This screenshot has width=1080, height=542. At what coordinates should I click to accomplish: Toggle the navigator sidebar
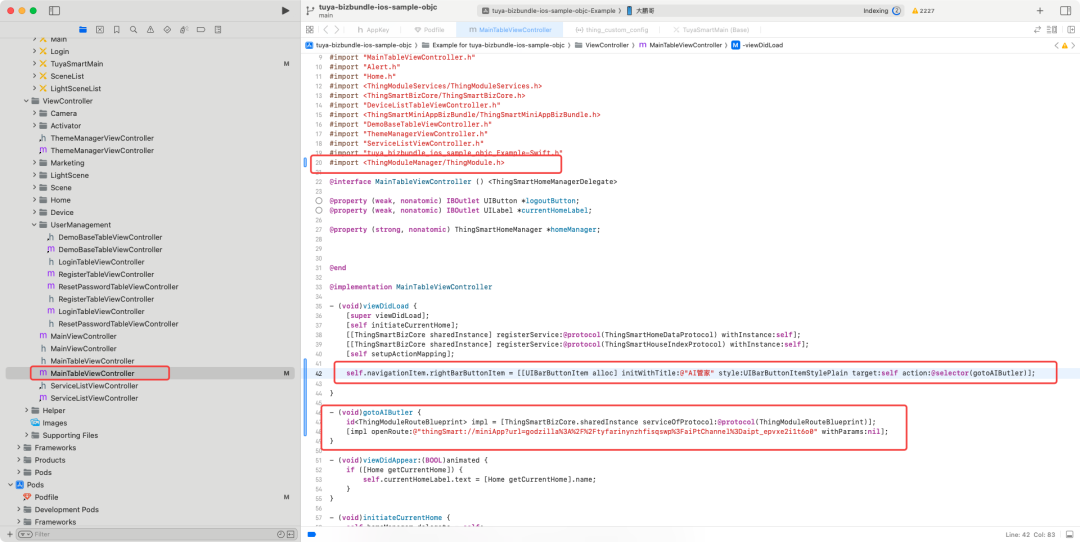pos(54,10)
